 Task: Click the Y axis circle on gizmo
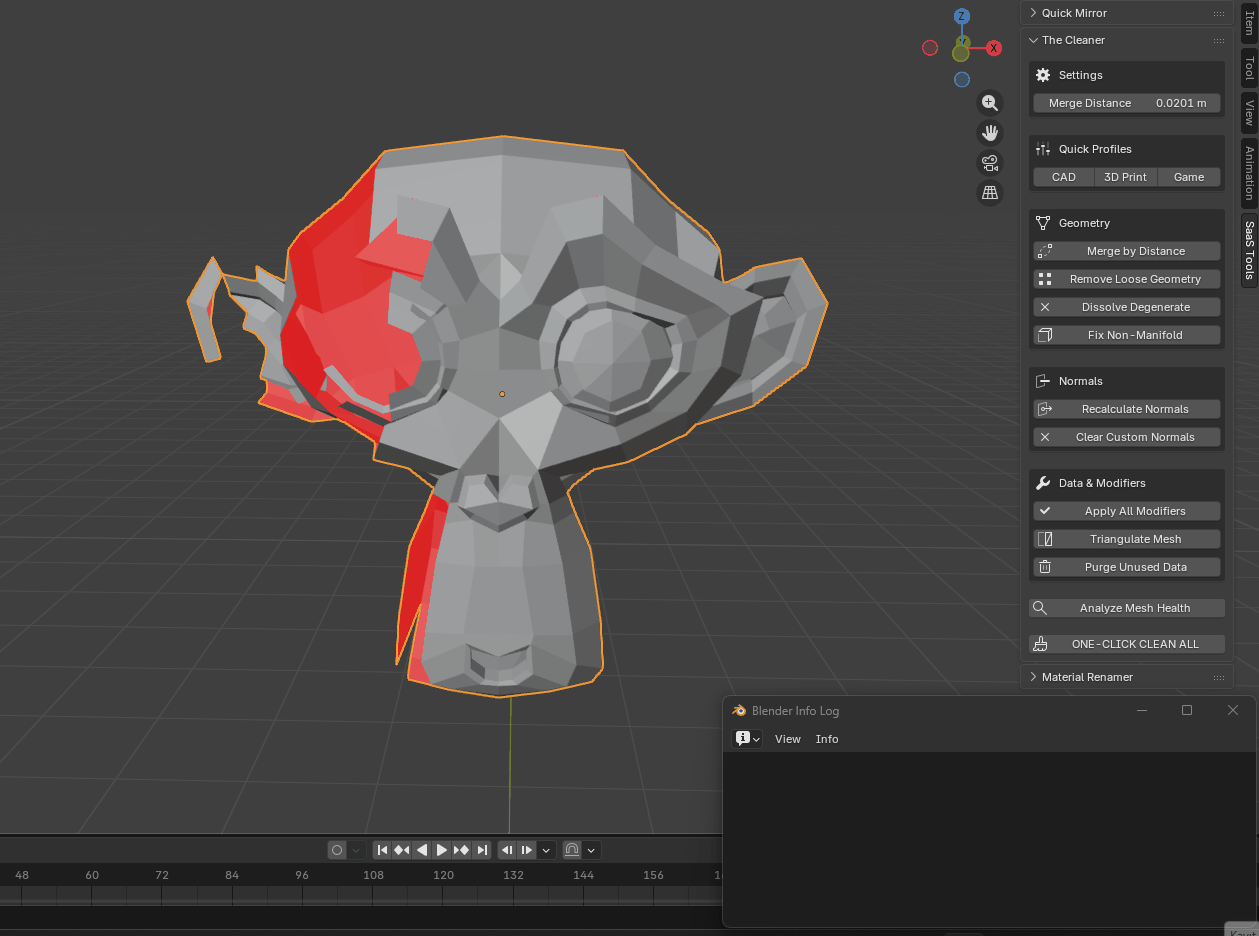pos(961,52)
